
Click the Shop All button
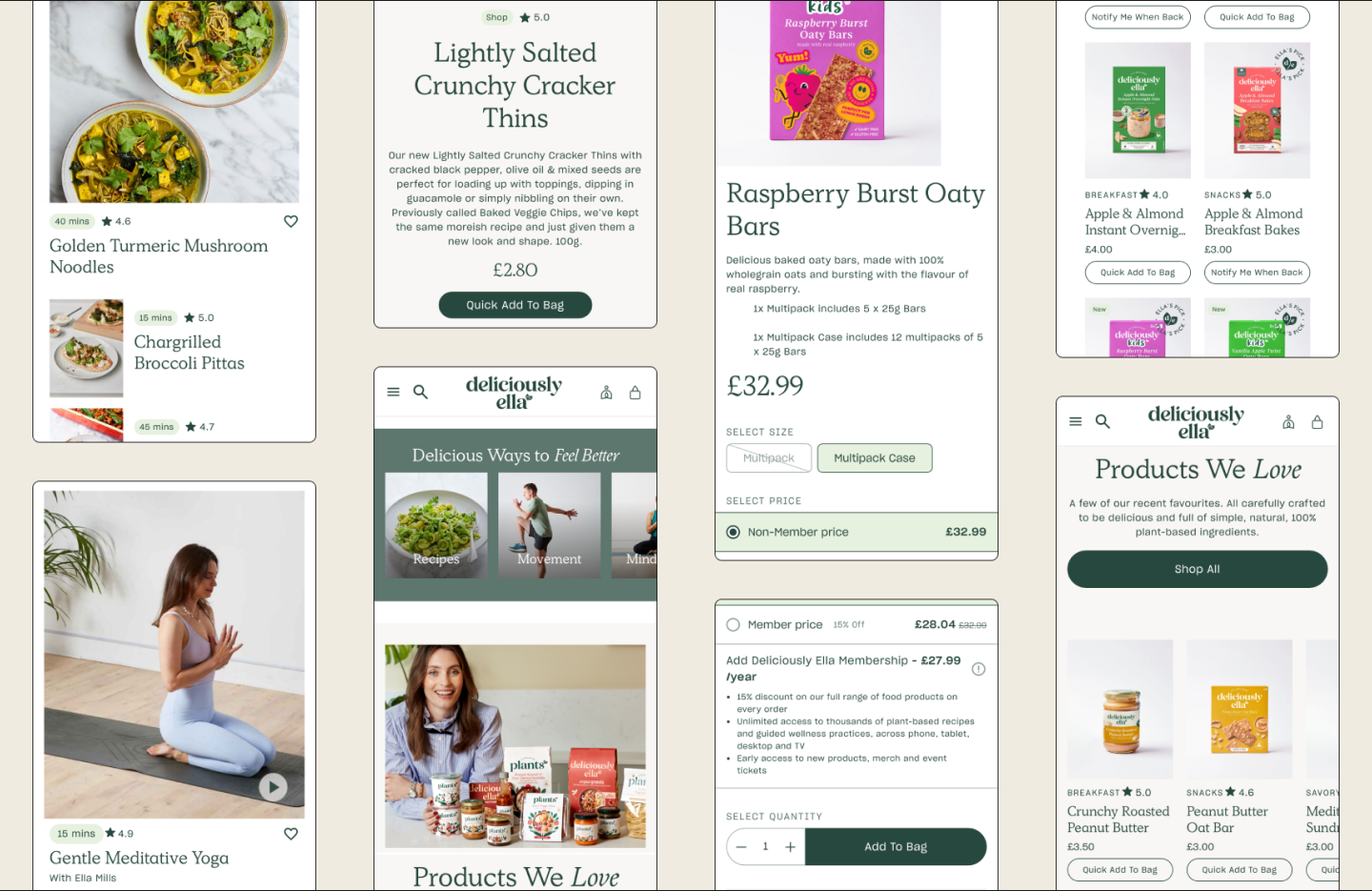(x=1197, y=569)
